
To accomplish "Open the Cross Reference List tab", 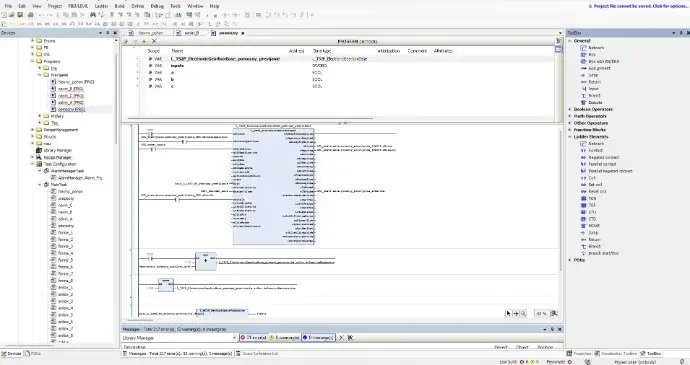I will click(257, 354).
